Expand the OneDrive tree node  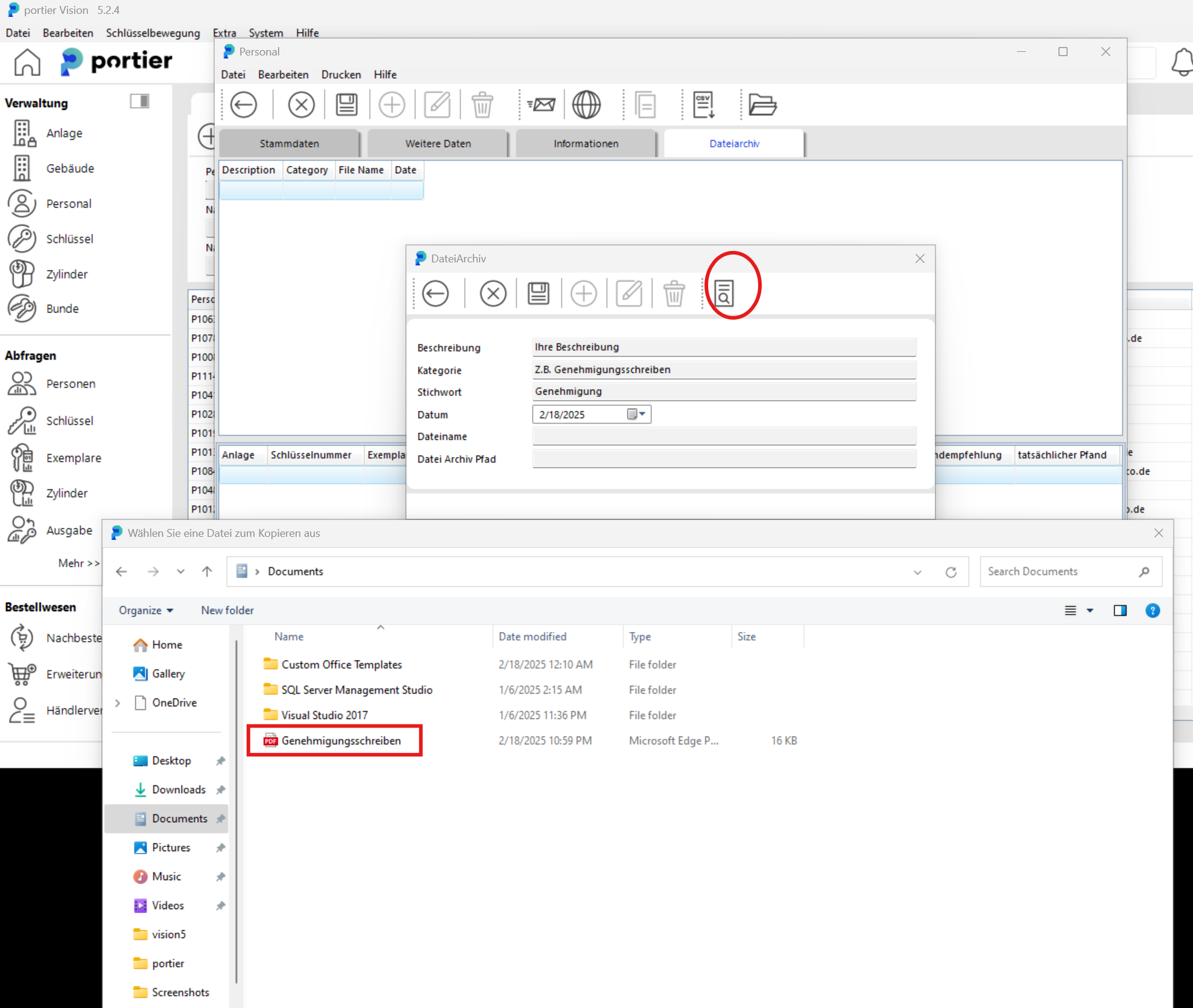pos(118,703)
